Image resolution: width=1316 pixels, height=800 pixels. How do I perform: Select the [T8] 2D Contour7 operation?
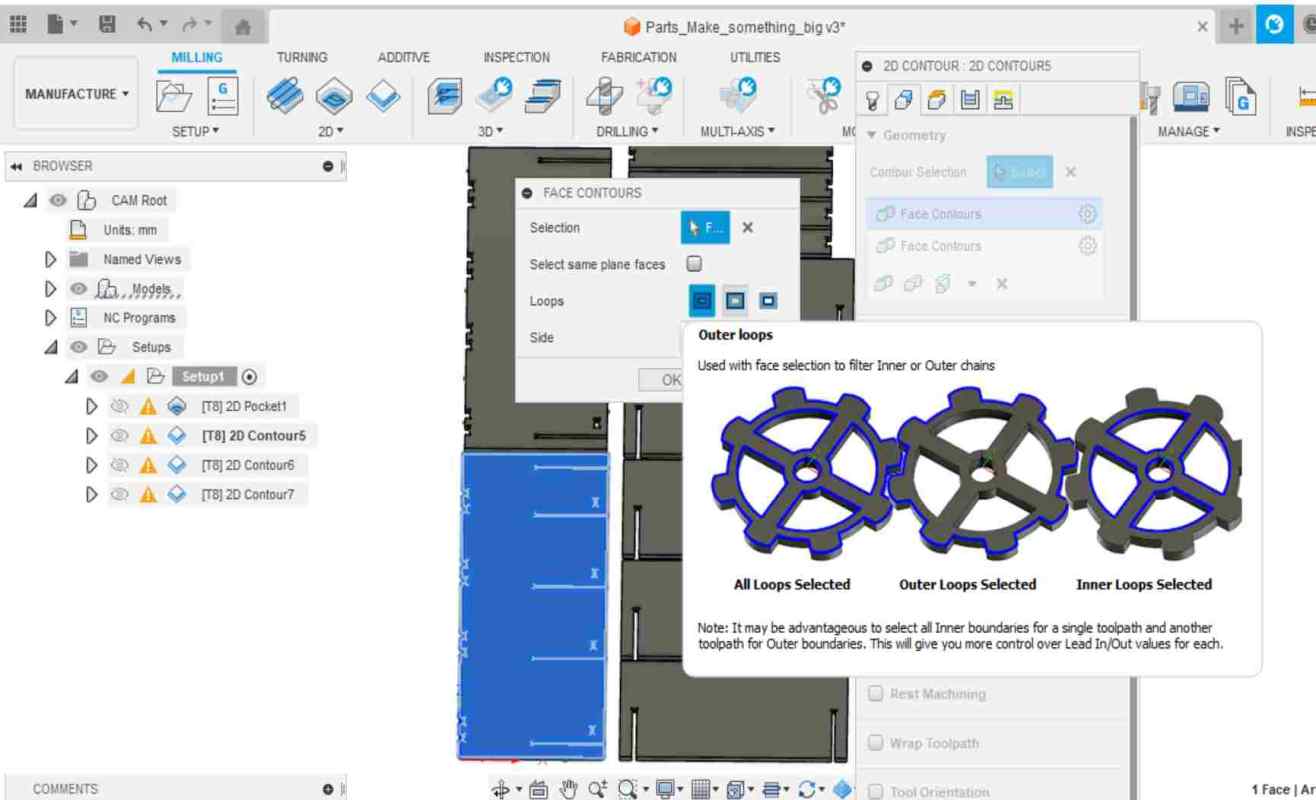(248, 494)
